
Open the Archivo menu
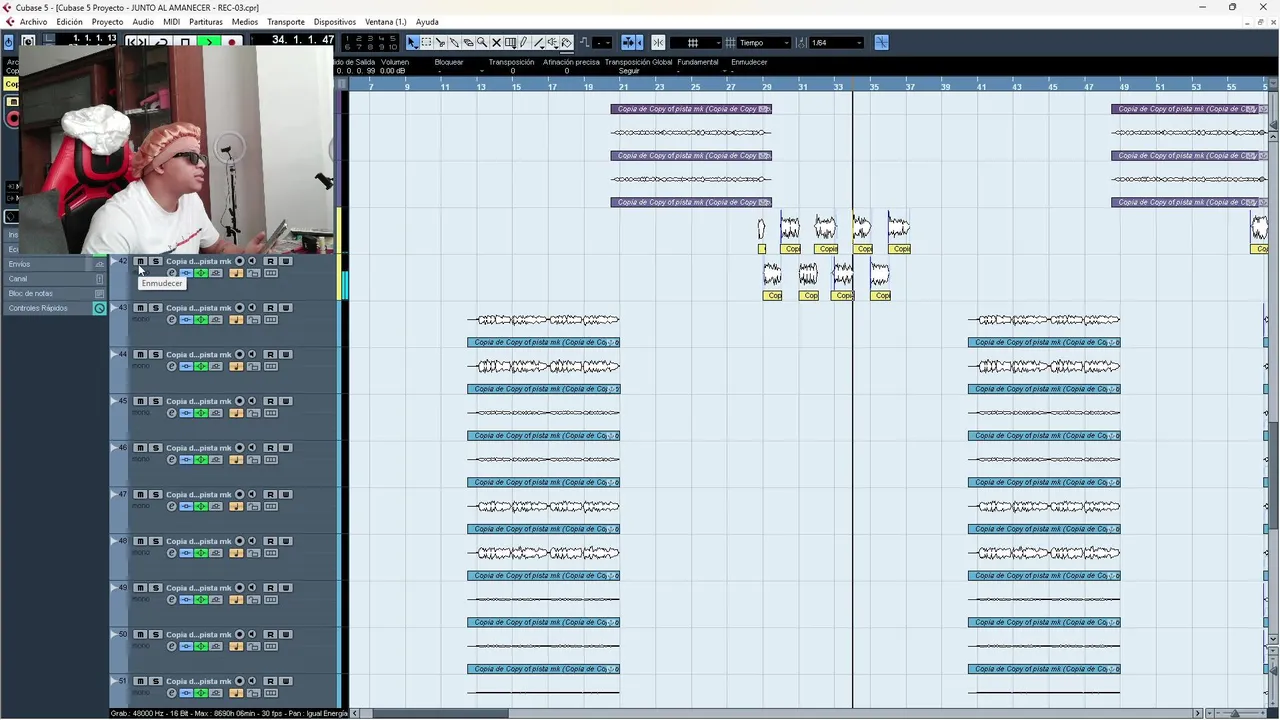[x=33, y=22]
